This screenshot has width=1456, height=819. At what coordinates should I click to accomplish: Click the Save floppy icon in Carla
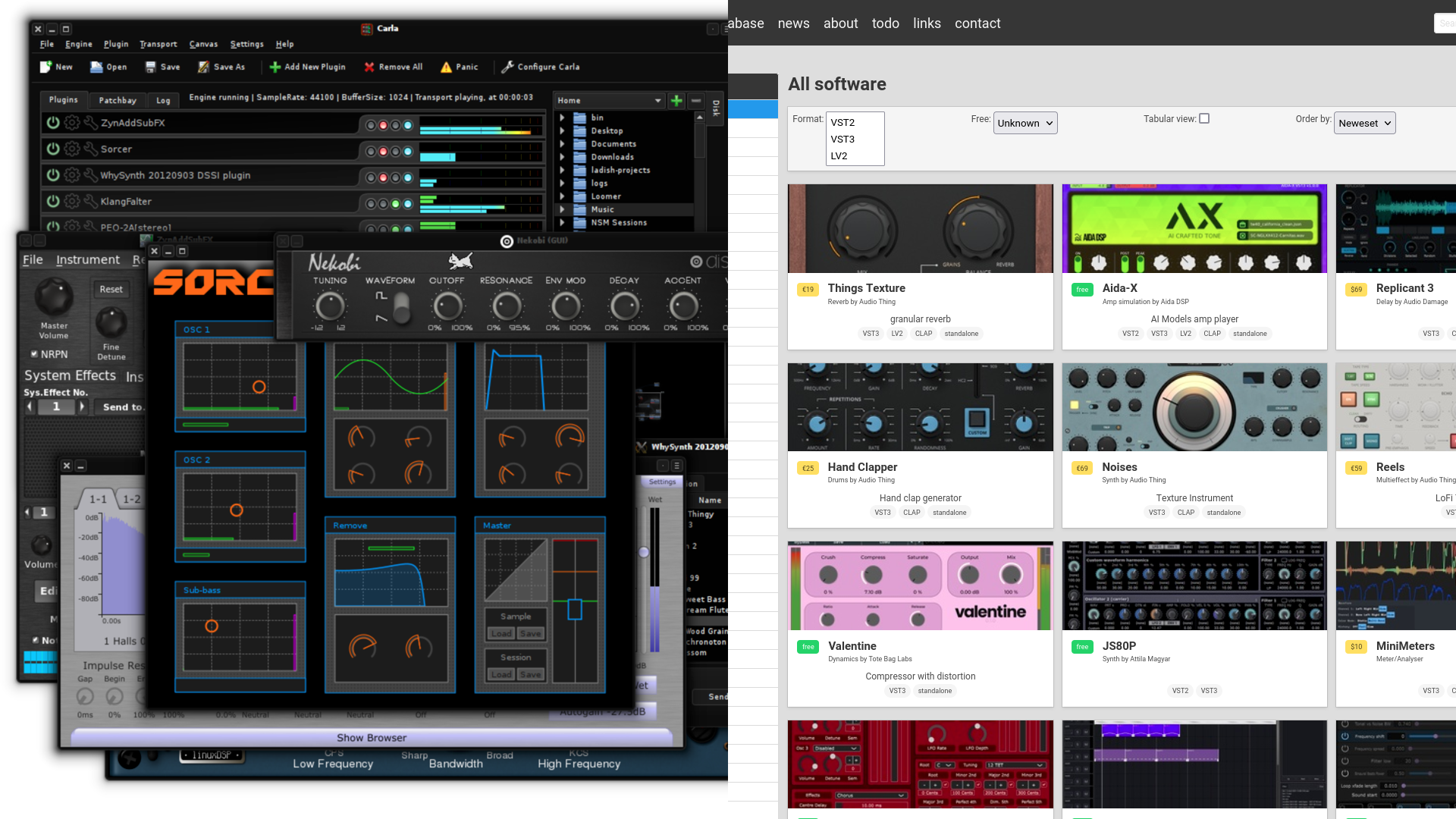(x=150, y=67)
